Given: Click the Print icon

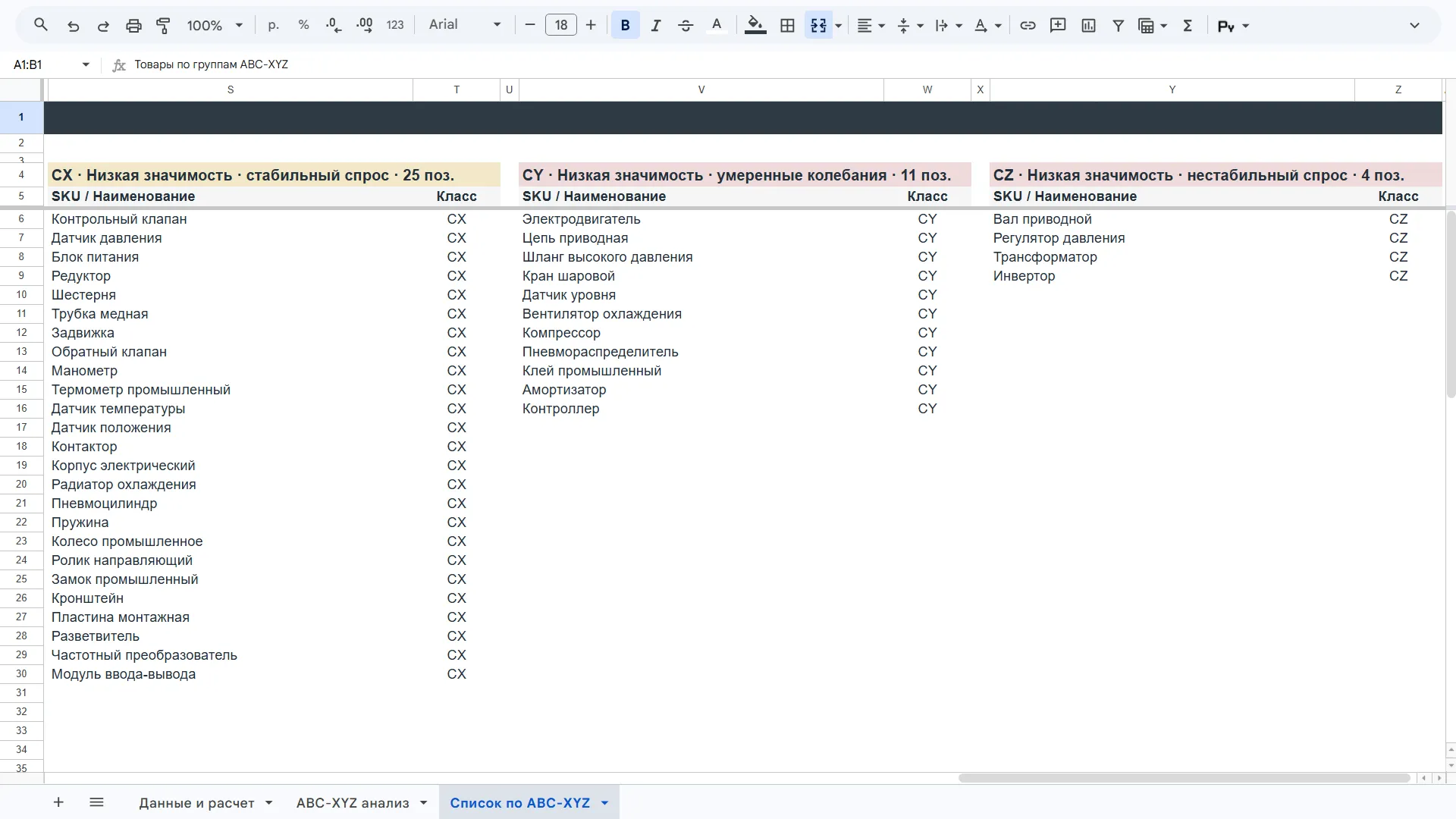Looking at the screenshot, I should coord(133,26).
